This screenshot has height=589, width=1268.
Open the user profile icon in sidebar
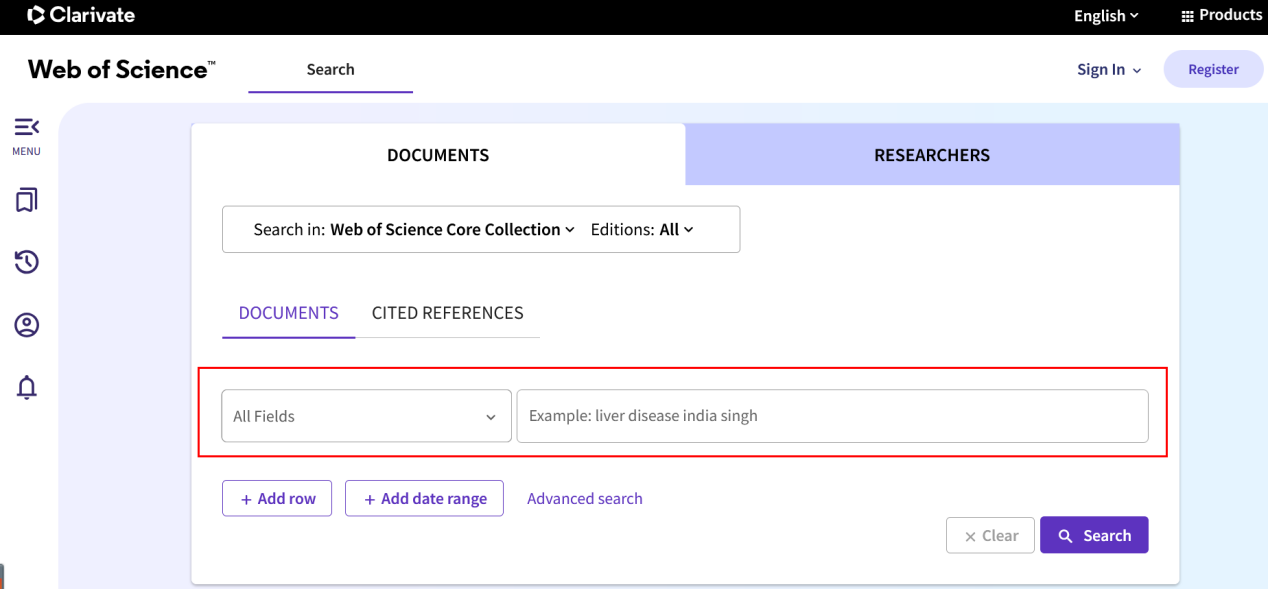27,325
